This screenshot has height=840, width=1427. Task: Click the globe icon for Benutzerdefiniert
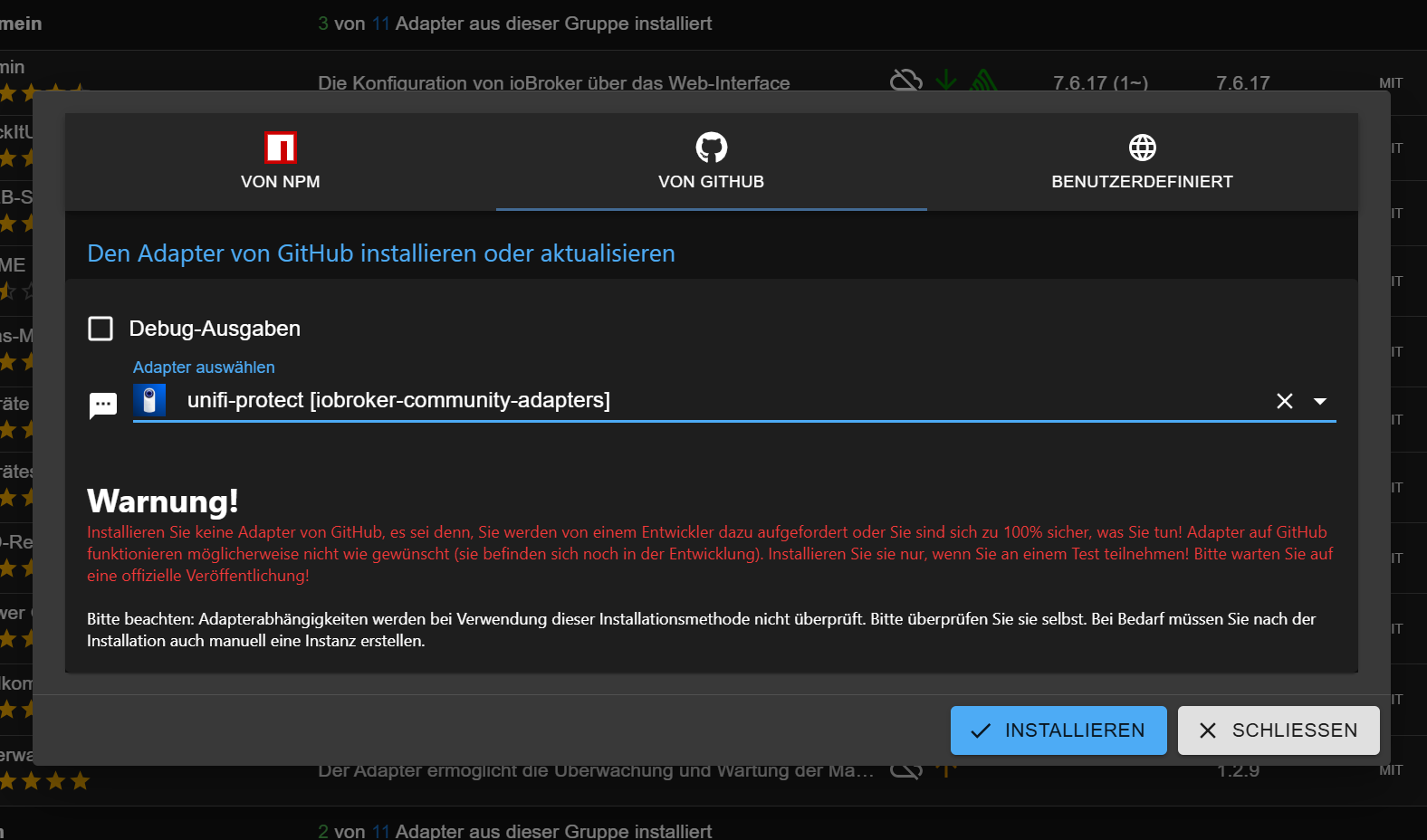(x=1143, y=147)
